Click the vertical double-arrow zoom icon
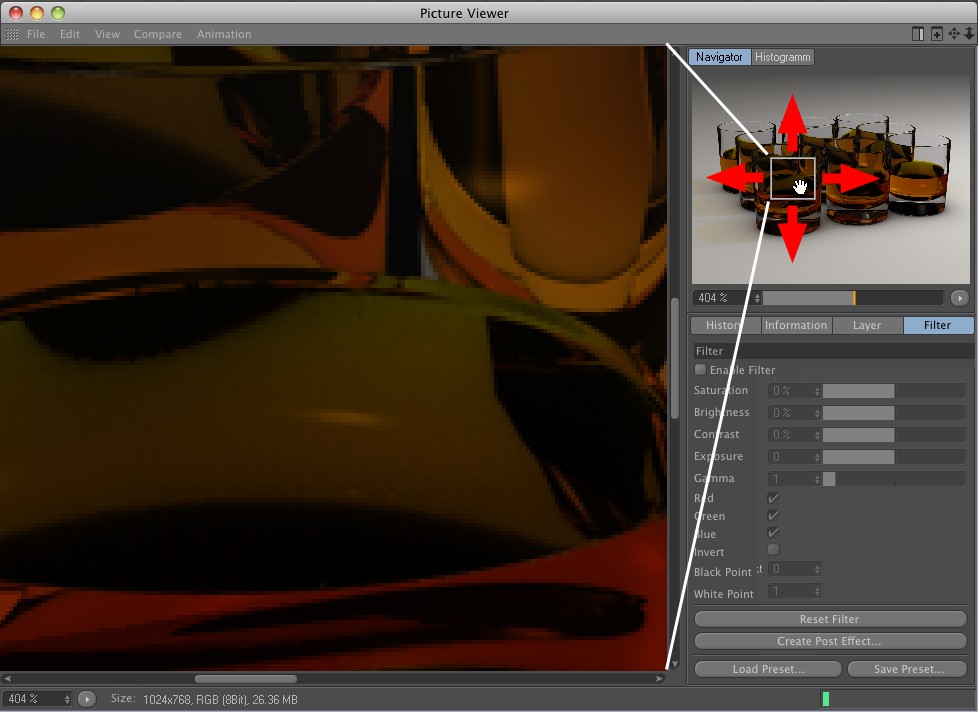Viewport: 978px width, 712px height. (x=968, y=34)
